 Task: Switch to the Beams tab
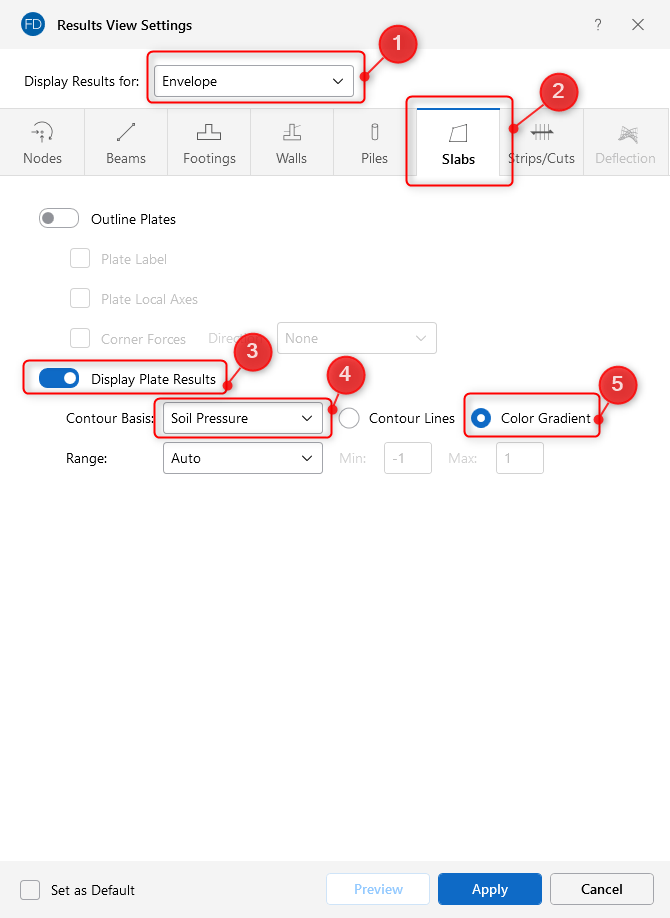coord(126,142)
